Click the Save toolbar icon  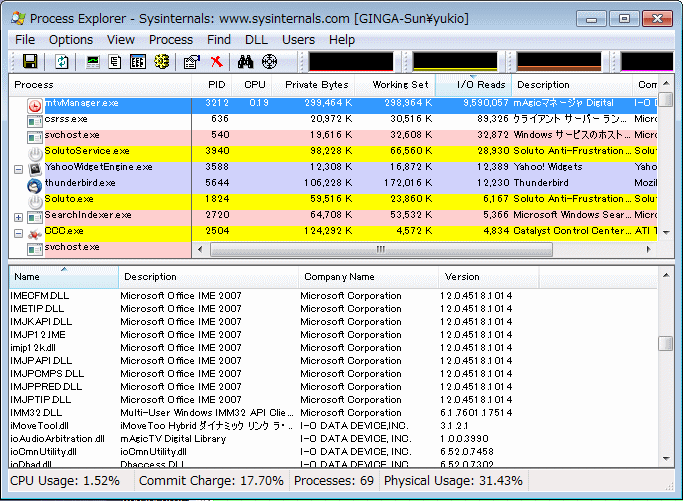click(29, 62)
